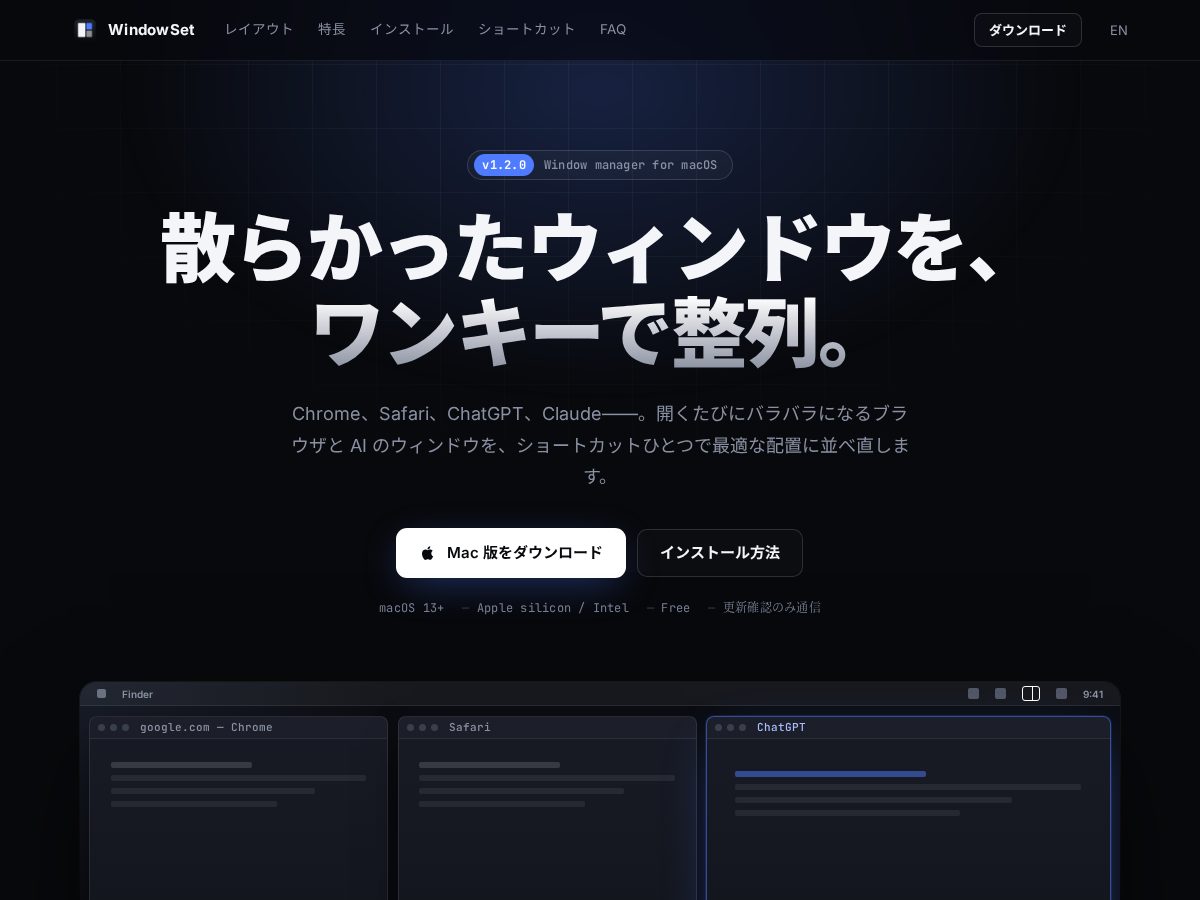This screenshot has width=1200, height=900.
Task: Click the headline '散らかったウィンドウを、'
Action: pyautogui.click(x=580, y=250)
